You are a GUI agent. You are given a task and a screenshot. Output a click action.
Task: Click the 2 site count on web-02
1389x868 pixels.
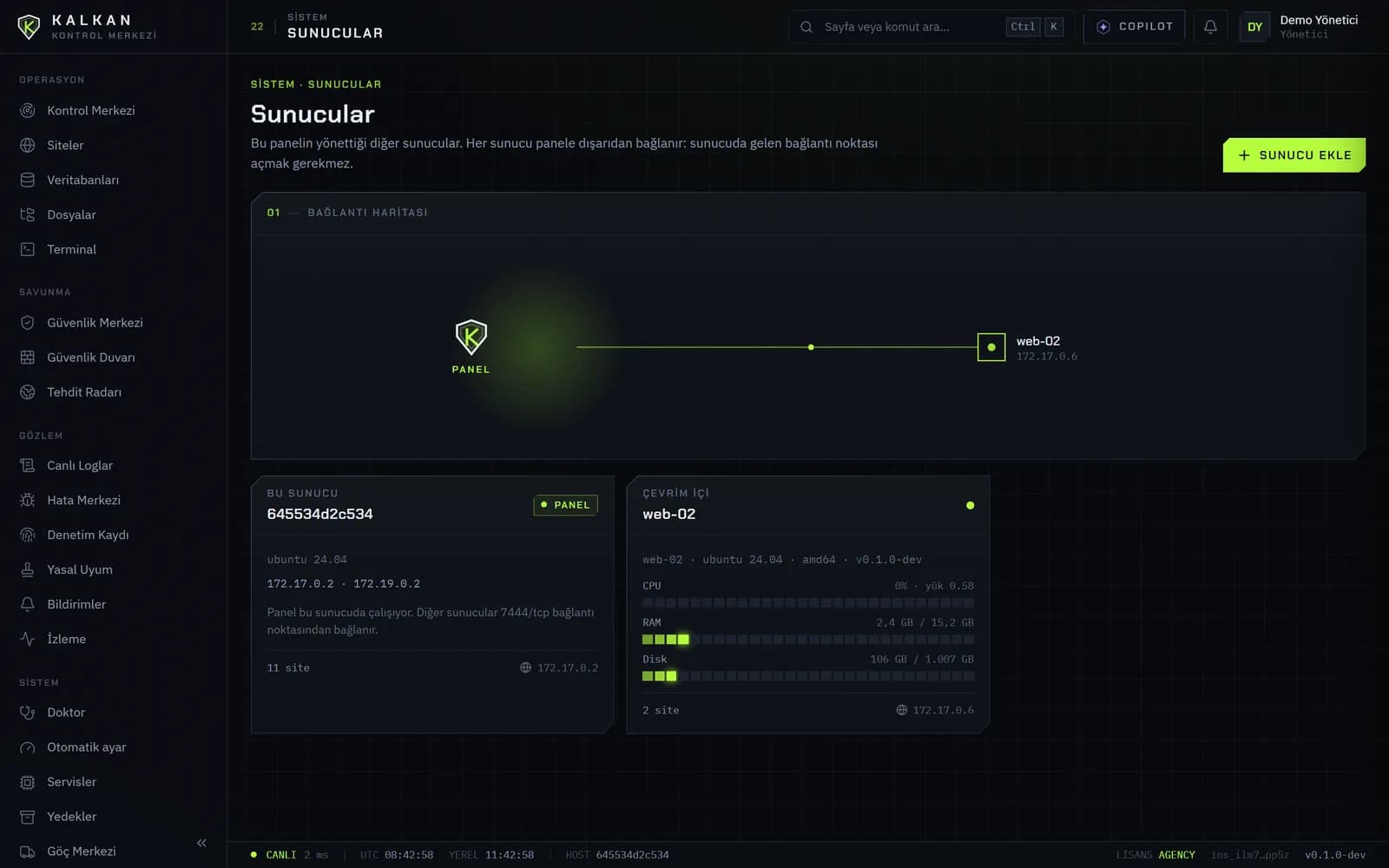[x=661, y=710]
